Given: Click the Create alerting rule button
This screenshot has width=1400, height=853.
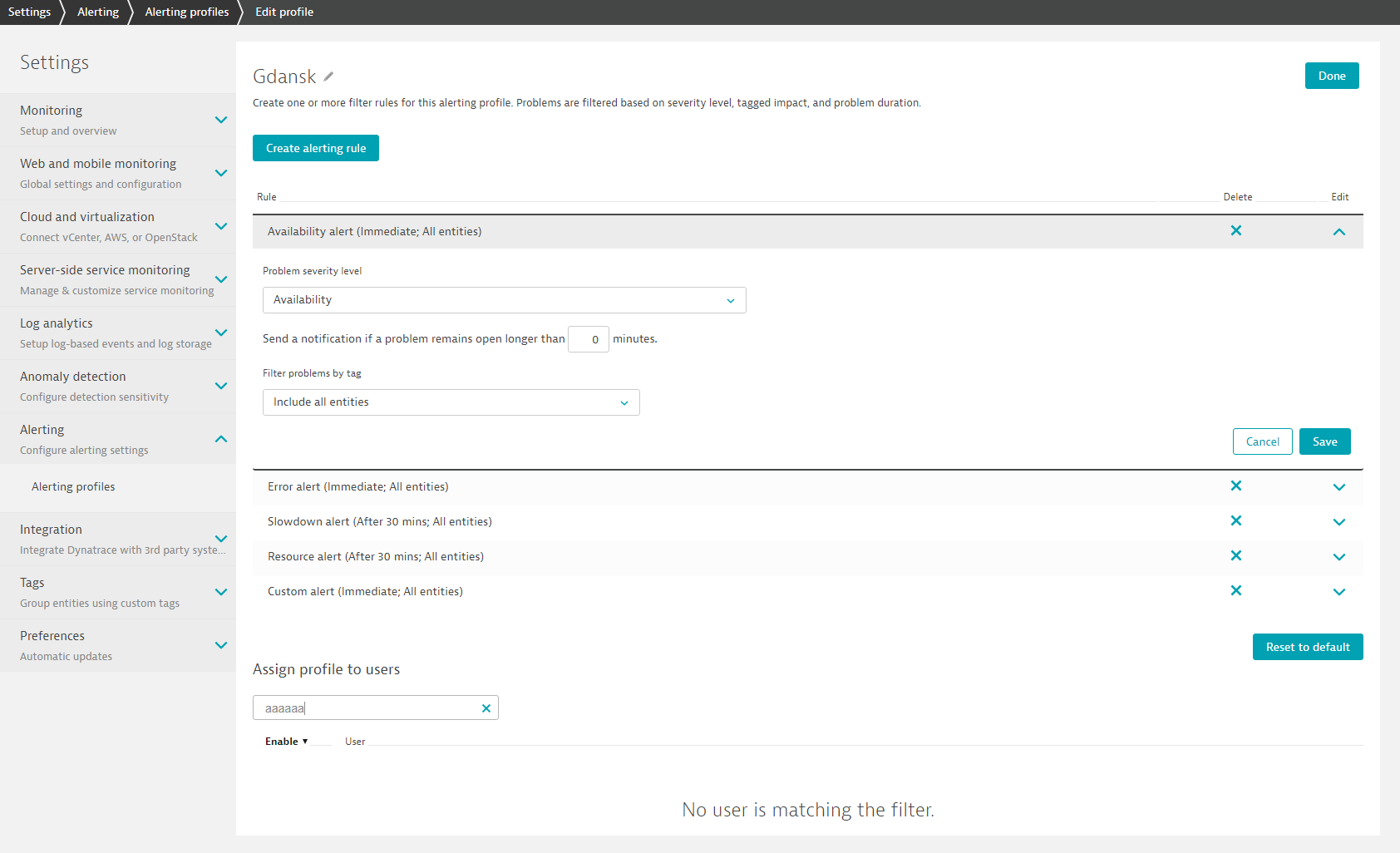Looking at the screenshot, I should pyautogui.click(x=316, y=148).
